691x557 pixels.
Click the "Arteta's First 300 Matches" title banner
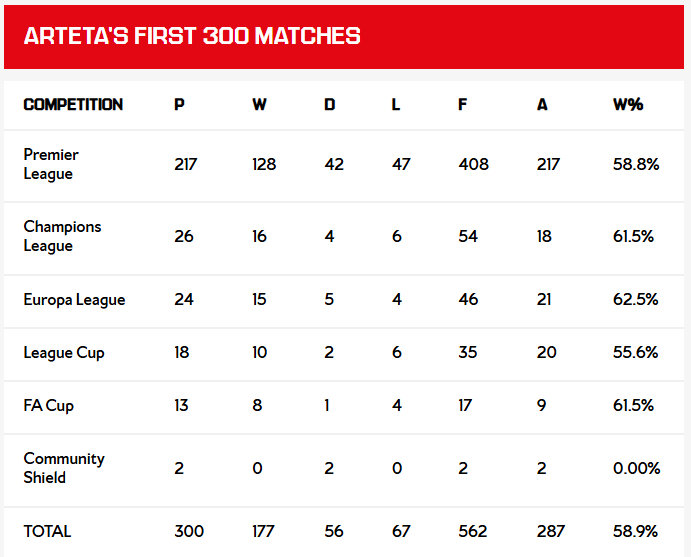tap(192, 36)
